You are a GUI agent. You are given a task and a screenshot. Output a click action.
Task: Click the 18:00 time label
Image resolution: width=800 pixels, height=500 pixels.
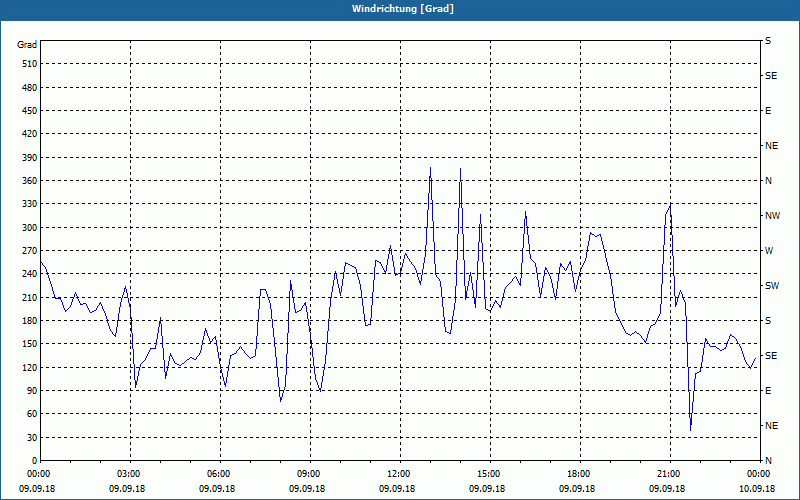[x=580, y=473]
